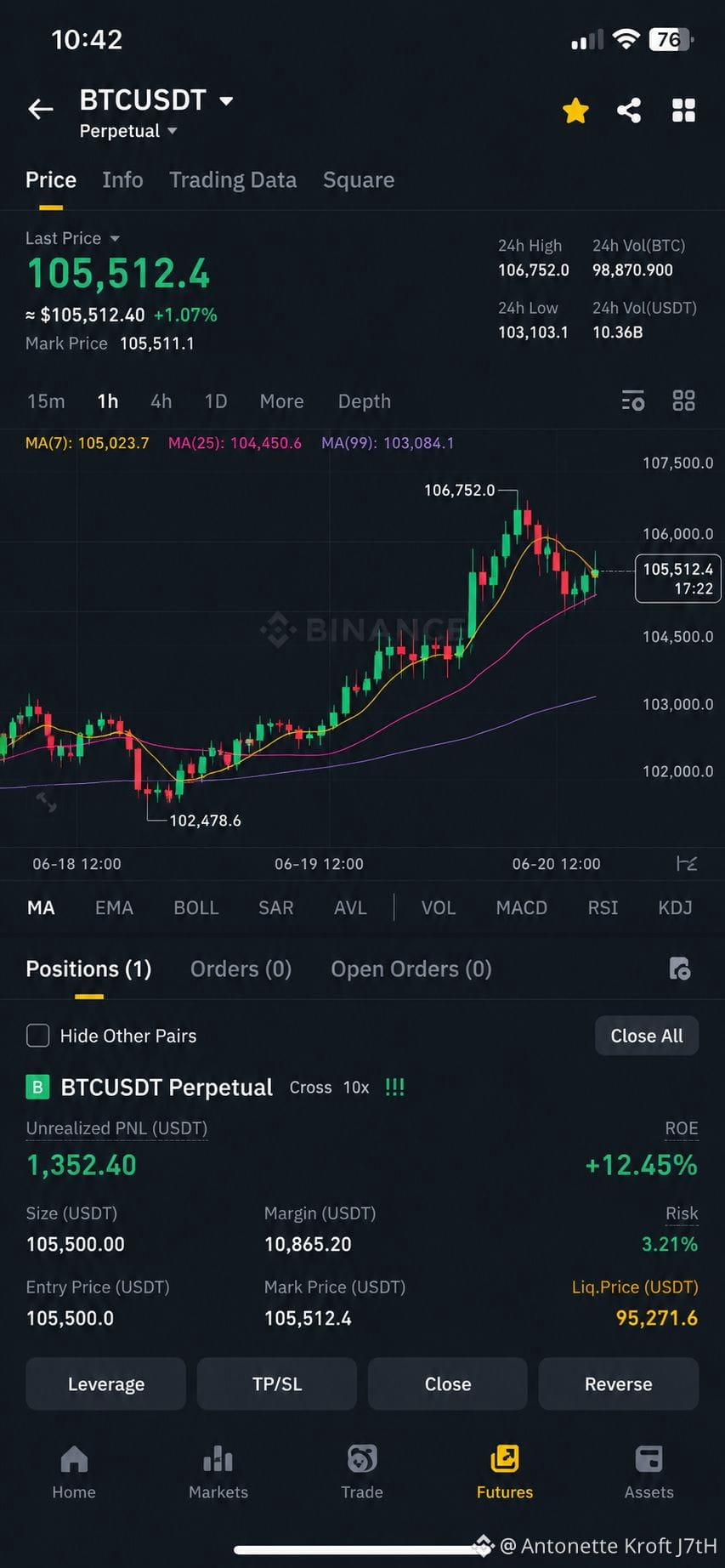This screenshot has height=1568, width=725.
Task: Tap the Close All button
Action: [647, 1036]
